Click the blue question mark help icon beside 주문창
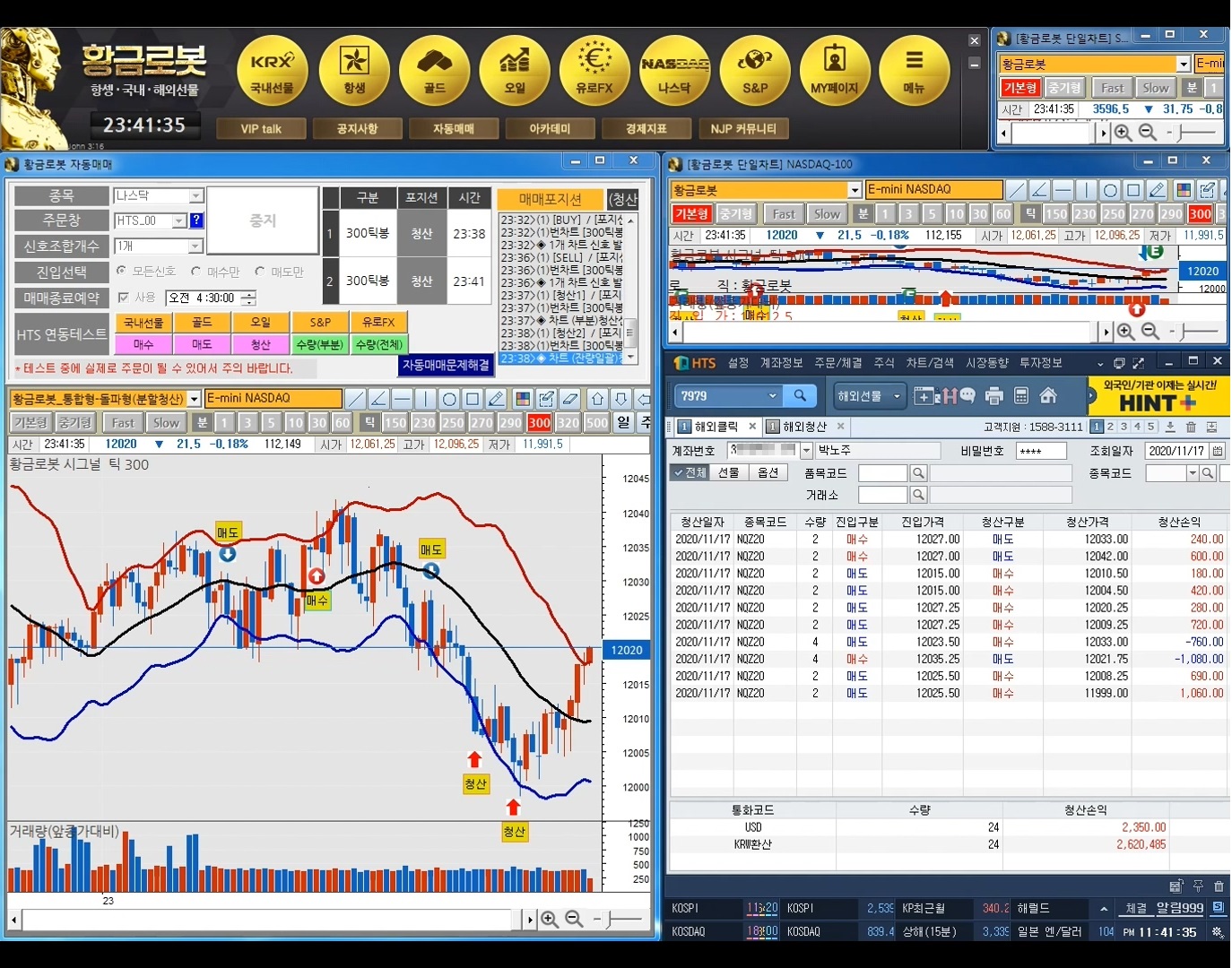This screenshot has width=1232, height=968. click(x=196, y=220)
